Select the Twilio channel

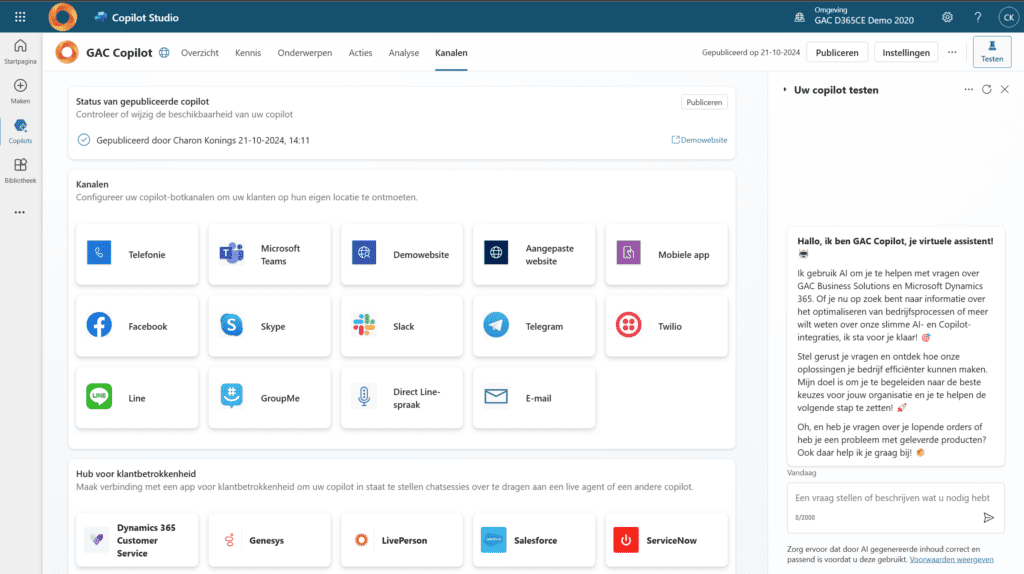coord(667,326)
